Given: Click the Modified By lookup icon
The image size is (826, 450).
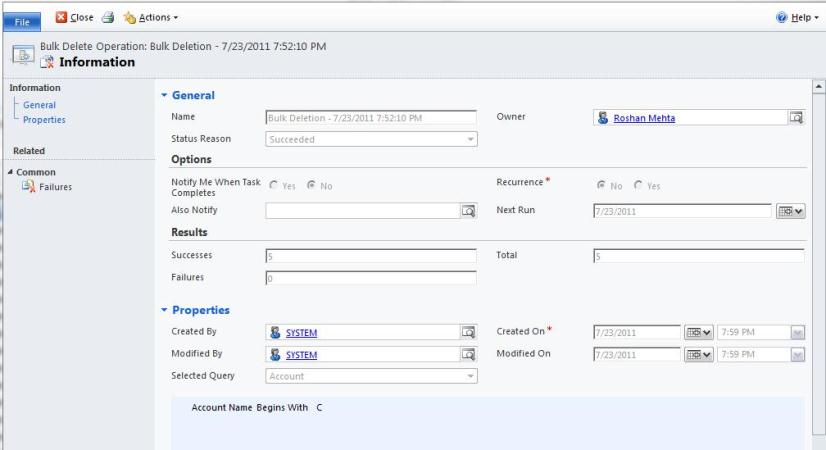Looking at the screenshot, I should [467, 355].
